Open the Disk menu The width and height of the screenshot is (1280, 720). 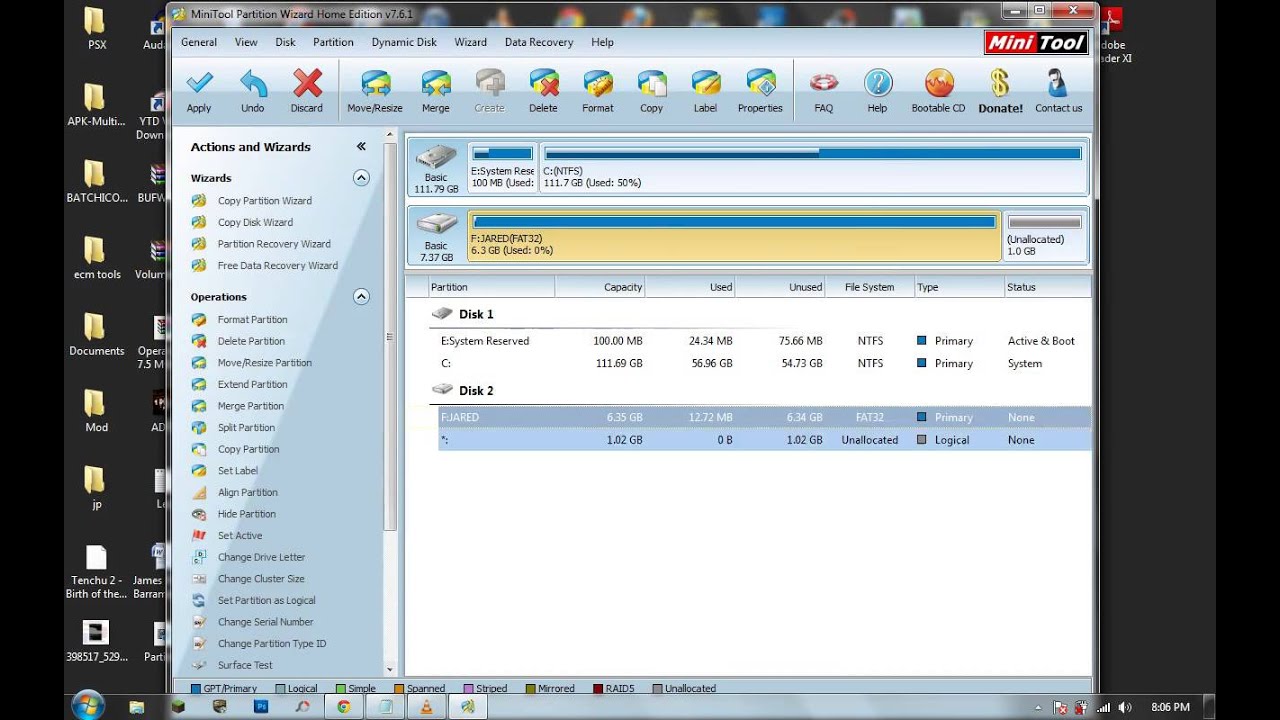tap(285, 42)
